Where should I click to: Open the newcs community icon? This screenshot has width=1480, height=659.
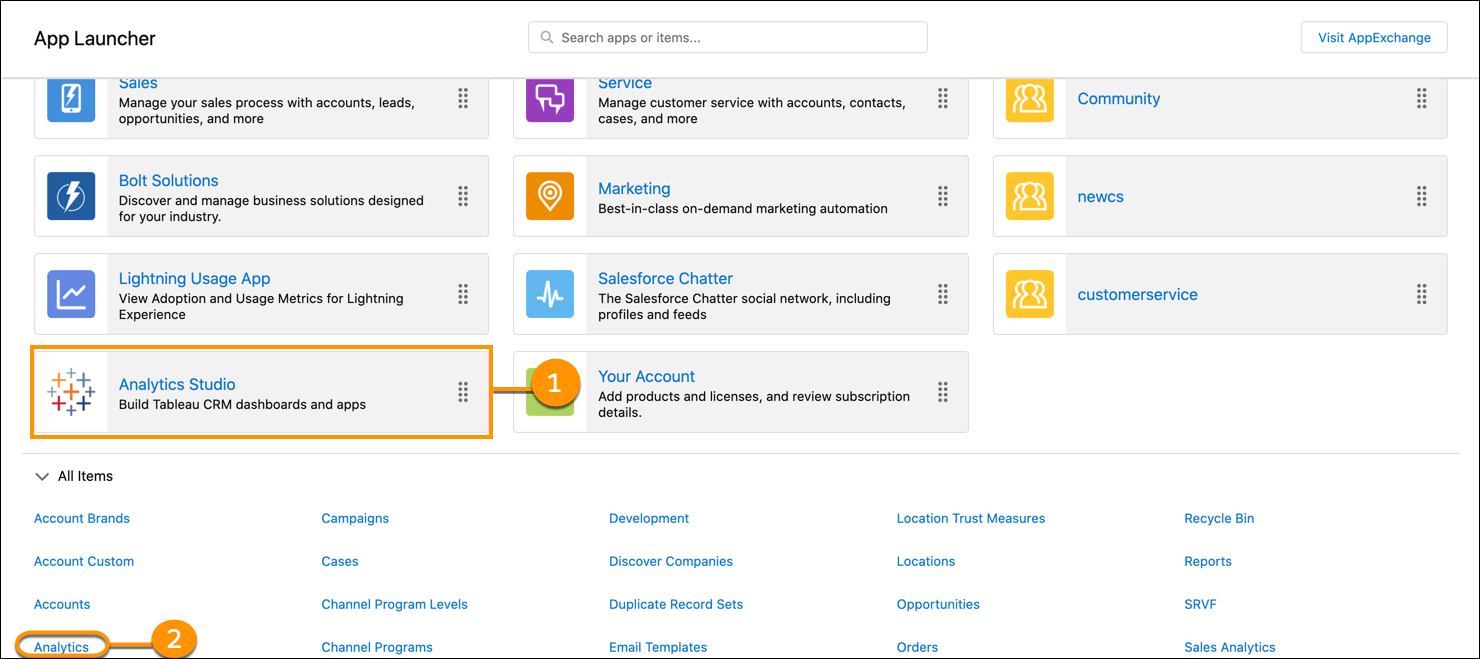pyautogui.click(x=1029, y=196)
